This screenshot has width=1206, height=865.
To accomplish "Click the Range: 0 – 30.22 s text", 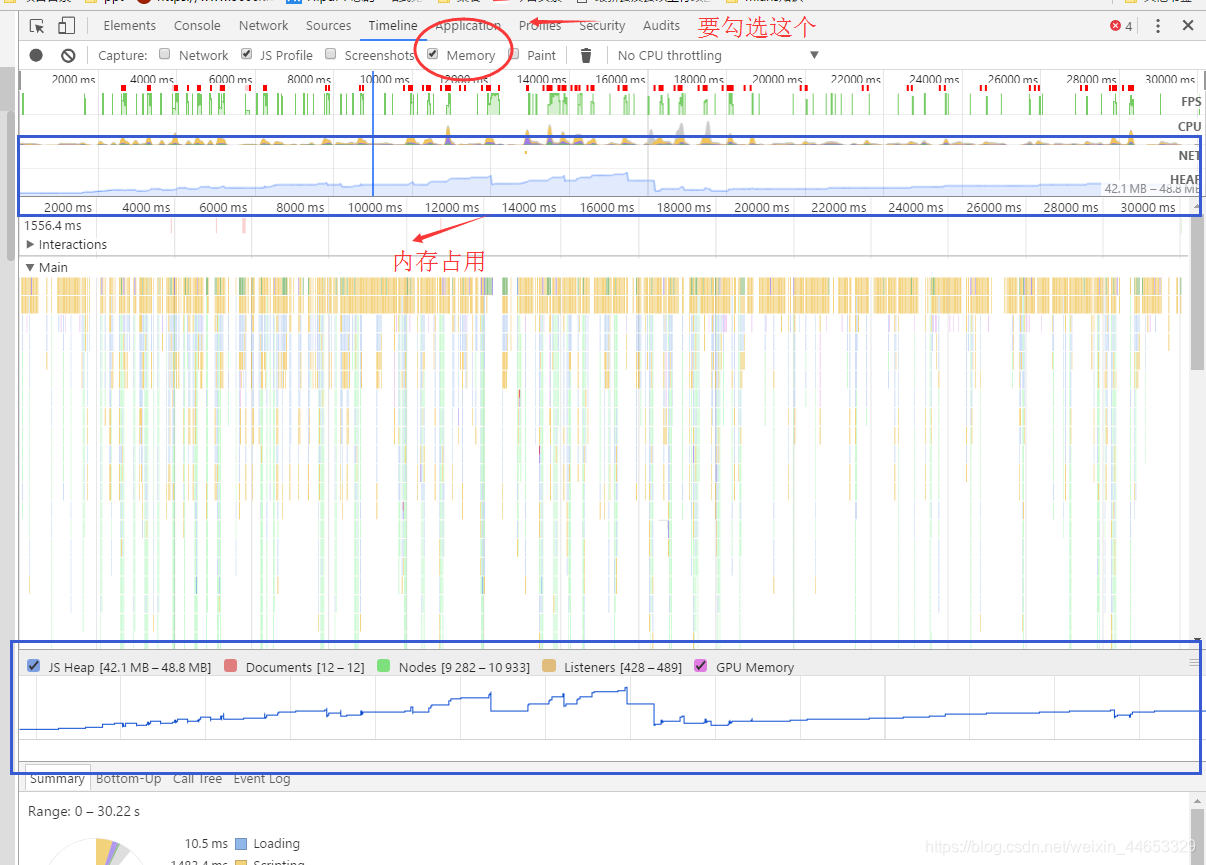I will (x=84, y=812).
